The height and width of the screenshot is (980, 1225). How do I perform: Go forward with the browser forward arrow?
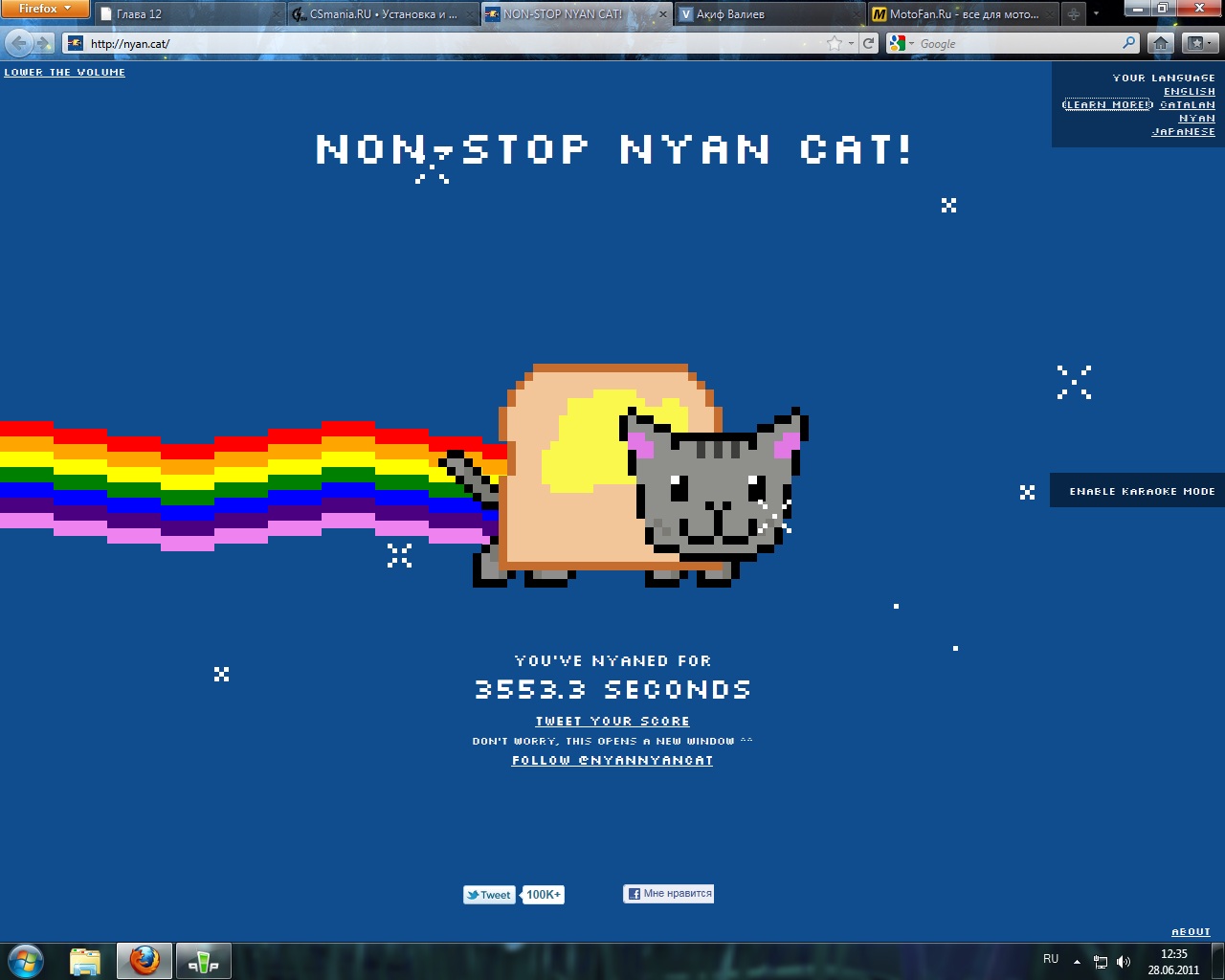43,43
